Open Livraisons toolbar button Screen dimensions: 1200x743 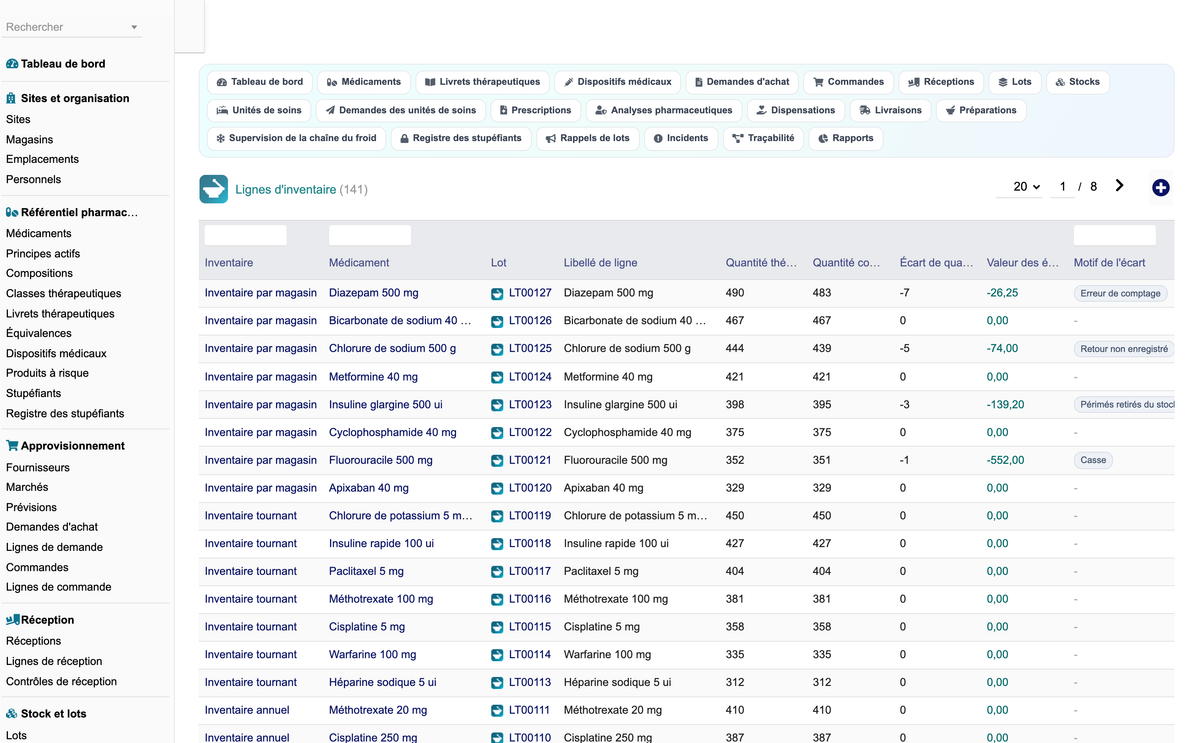891,110
